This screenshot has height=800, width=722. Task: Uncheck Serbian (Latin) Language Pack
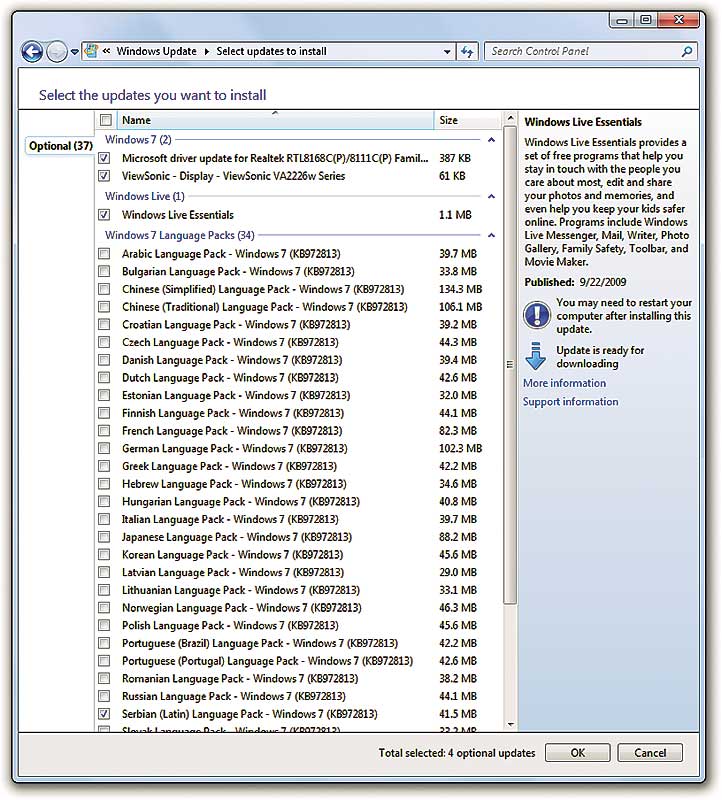tap(104, 714)
